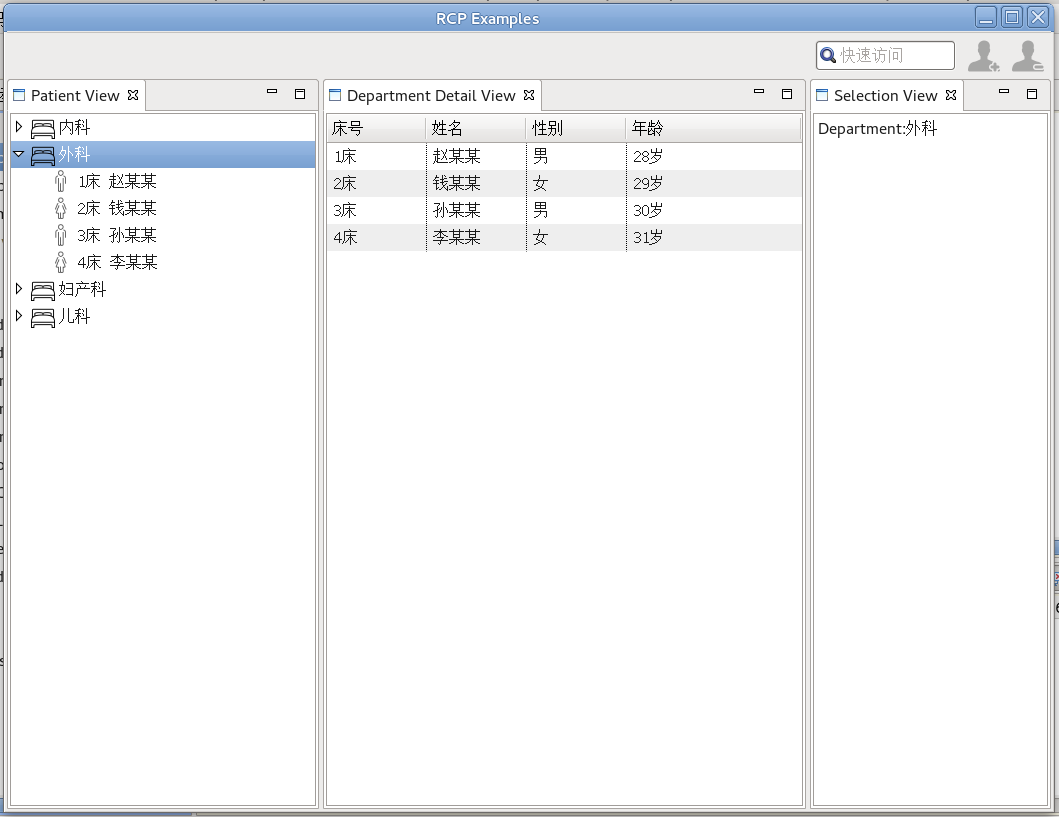Select tree item 1床 赵某某
This screenshot has height=817, width=1059.
click(x=118, y=182)
